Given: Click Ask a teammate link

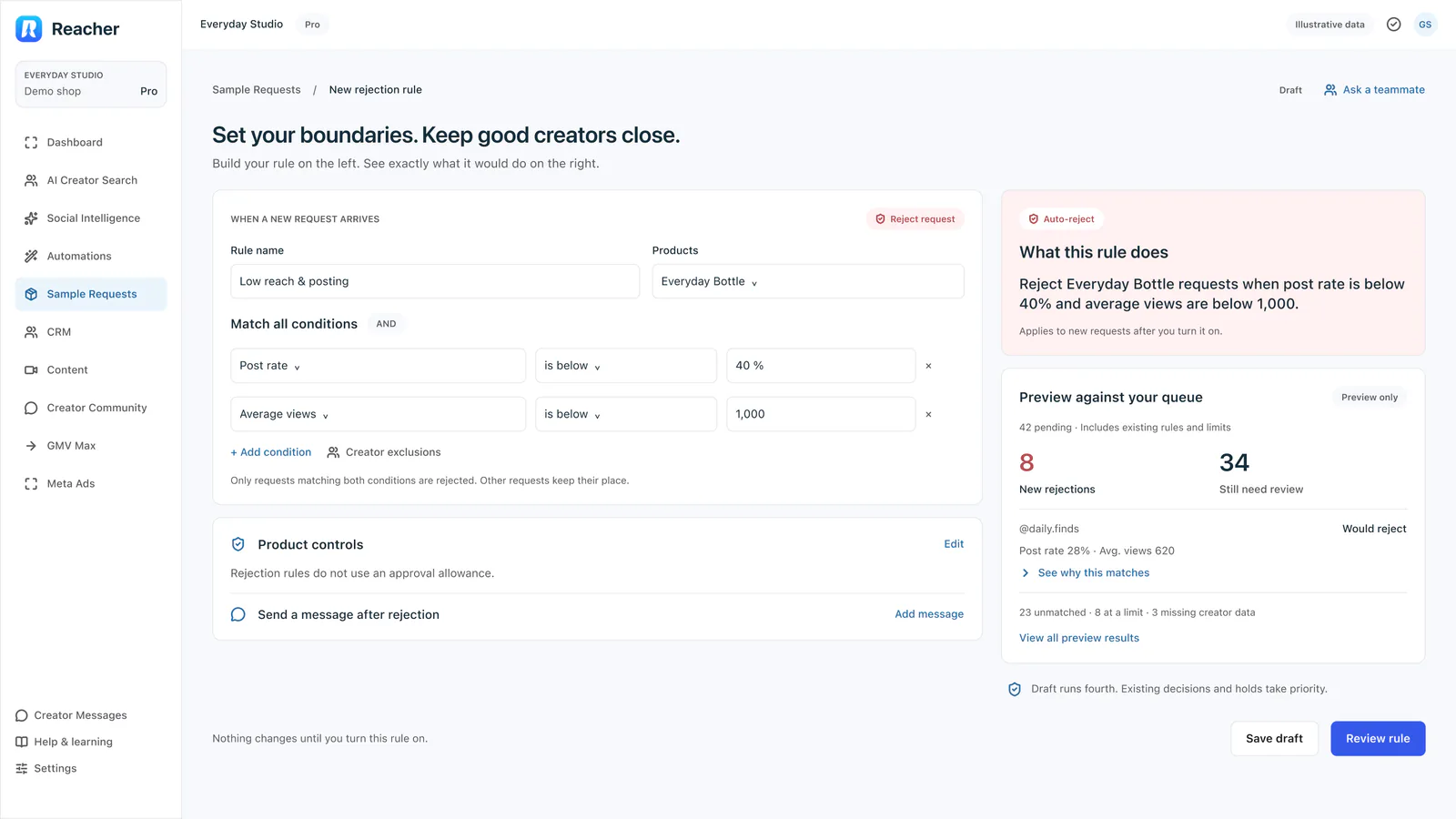Looking at the screenshot, I should (1375, 90).
